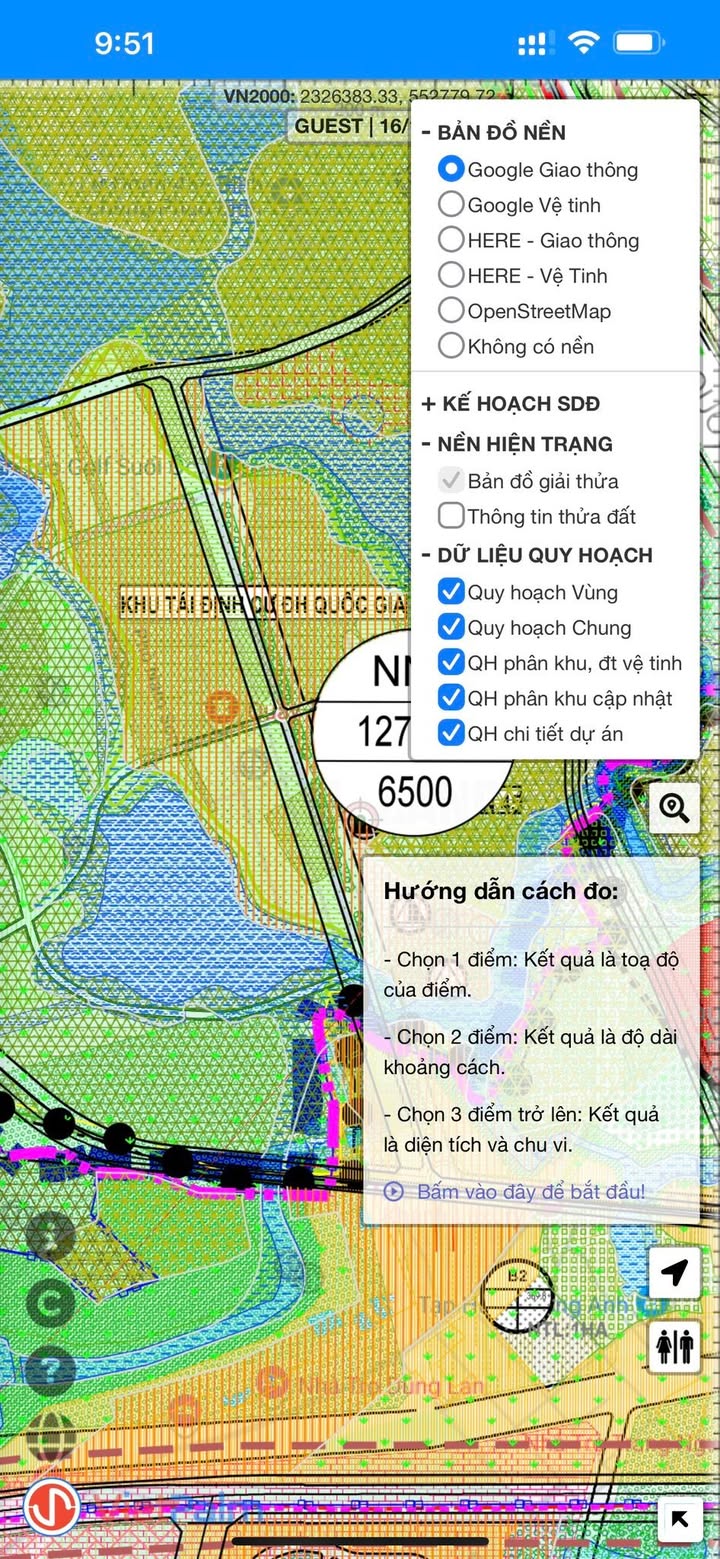Tap Bấm vào đây để bắt đầu link
Image resolution: width=720 pixels, height=1559 pixels.
(x=530, y=1191)
